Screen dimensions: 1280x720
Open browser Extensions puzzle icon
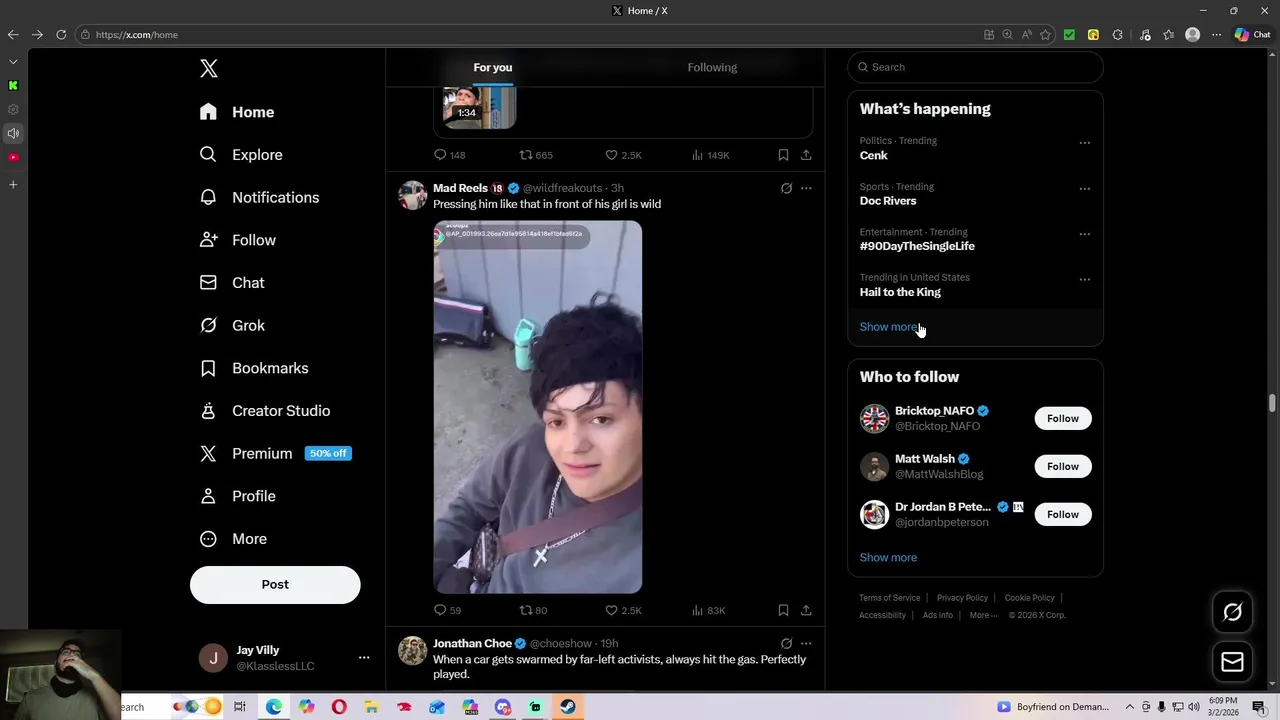(x=1117, y=34)
